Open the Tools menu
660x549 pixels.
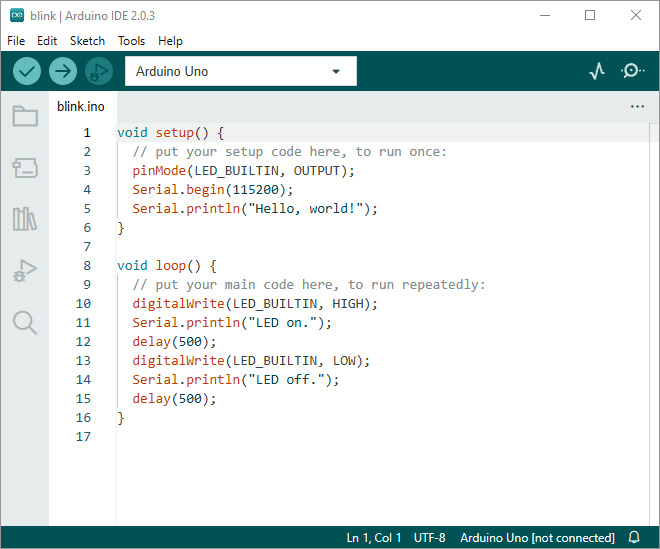point(131,41)
